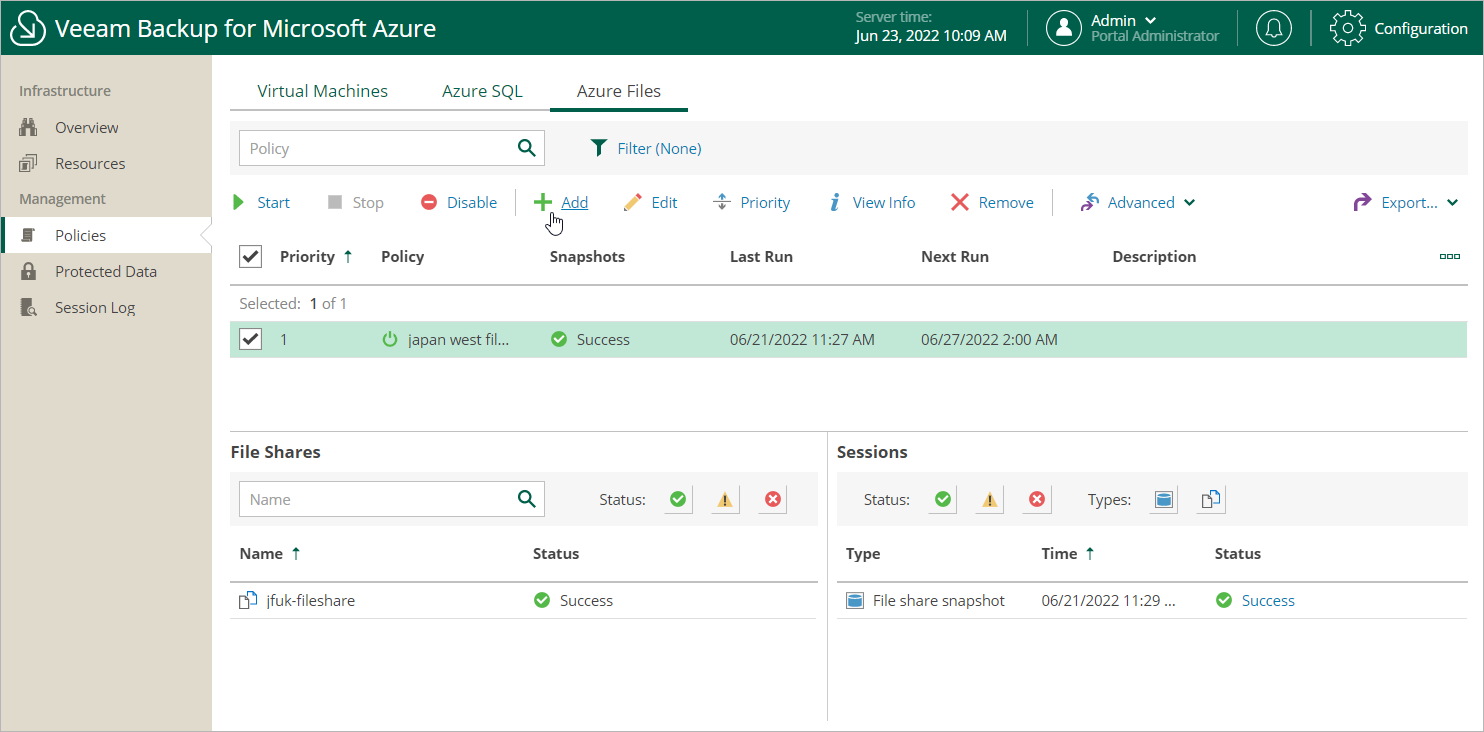Open the Azure SQL tab
The height and width of the screenshot is (732, 1484).
pyautogui.click(x=482, y=91)
